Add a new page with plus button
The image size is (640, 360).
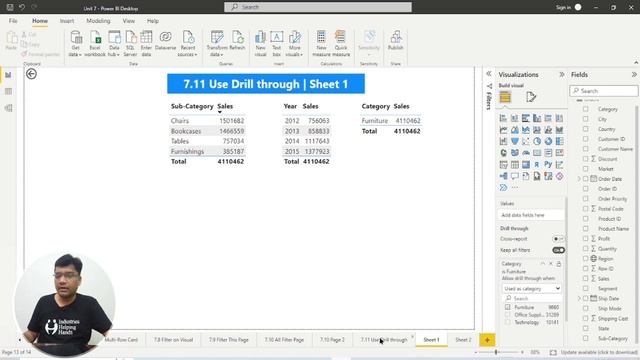pos(487,340)
